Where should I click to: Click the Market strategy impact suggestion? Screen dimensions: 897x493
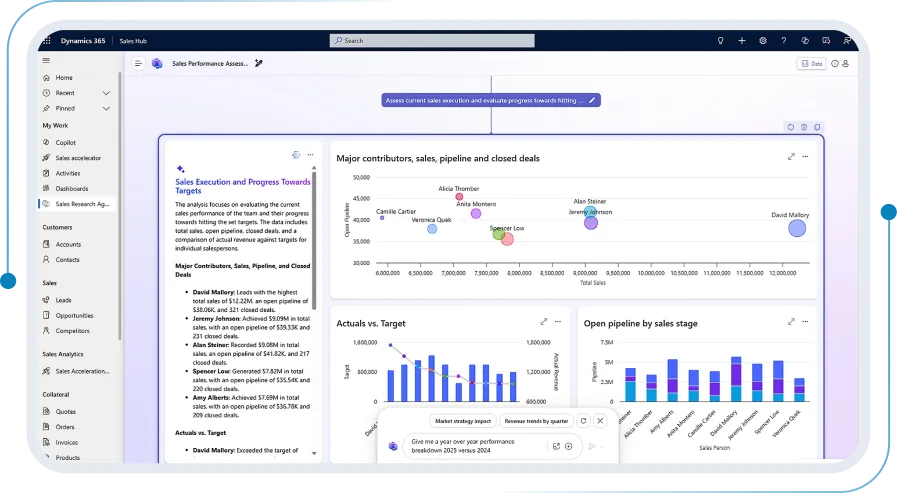pos(463,421)
